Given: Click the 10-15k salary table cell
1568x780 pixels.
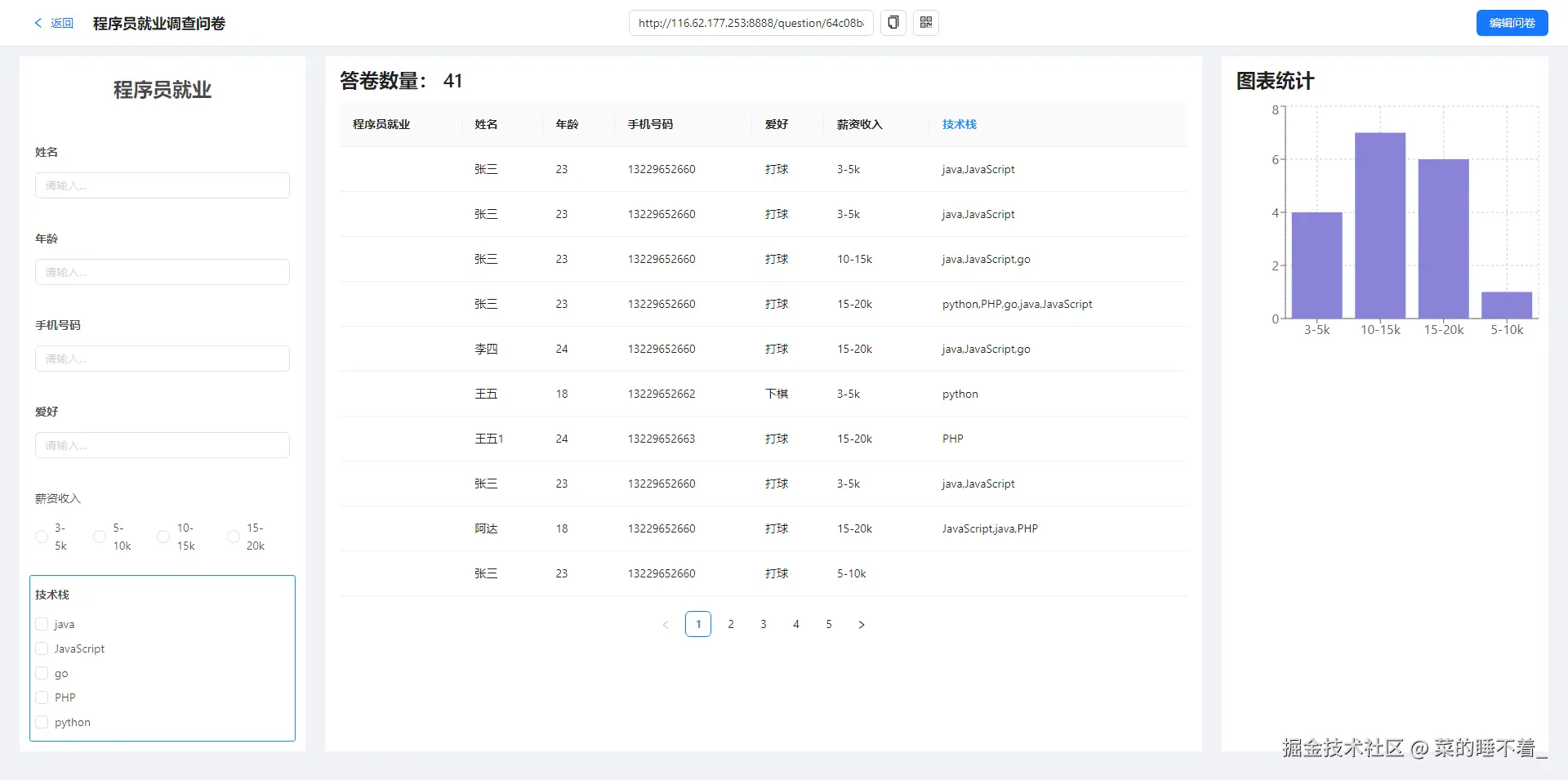Looking at the screenshot, I should [854, 259].
